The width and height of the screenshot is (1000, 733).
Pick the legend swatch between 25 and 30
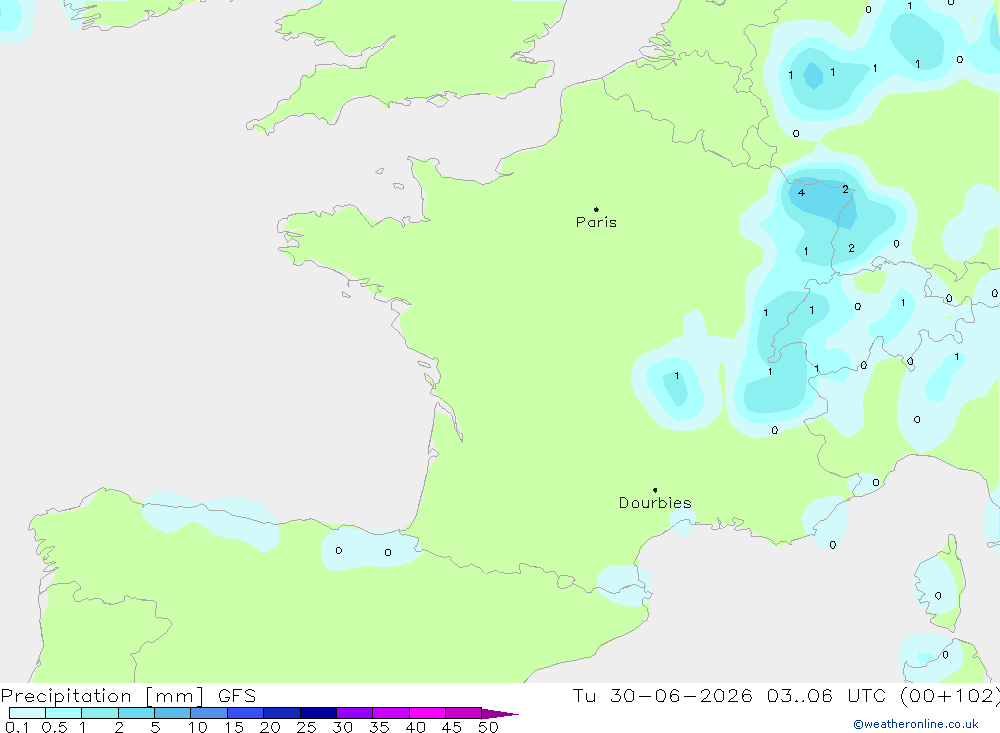point(318,713)
